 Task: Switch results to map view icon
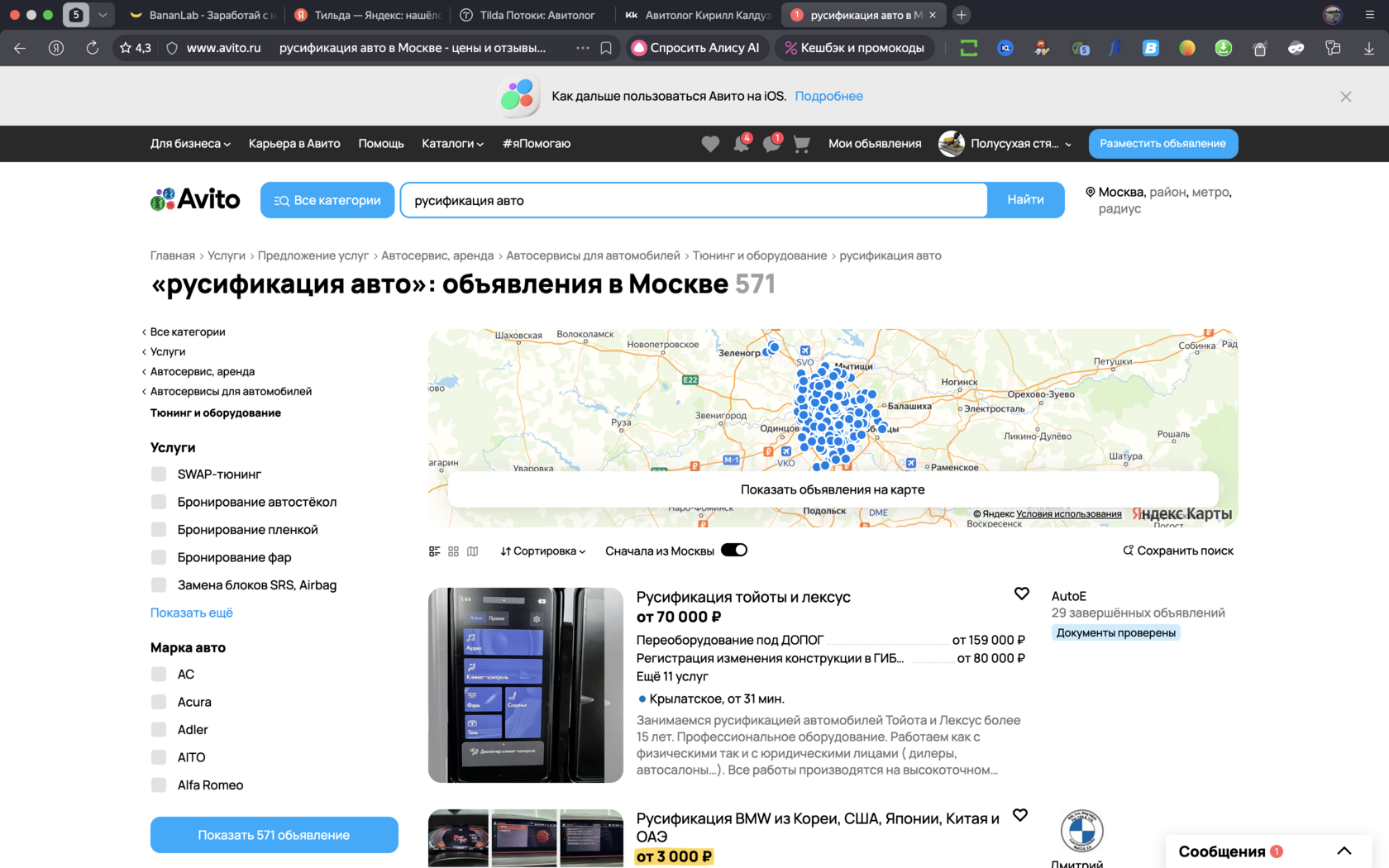point(472,551)
